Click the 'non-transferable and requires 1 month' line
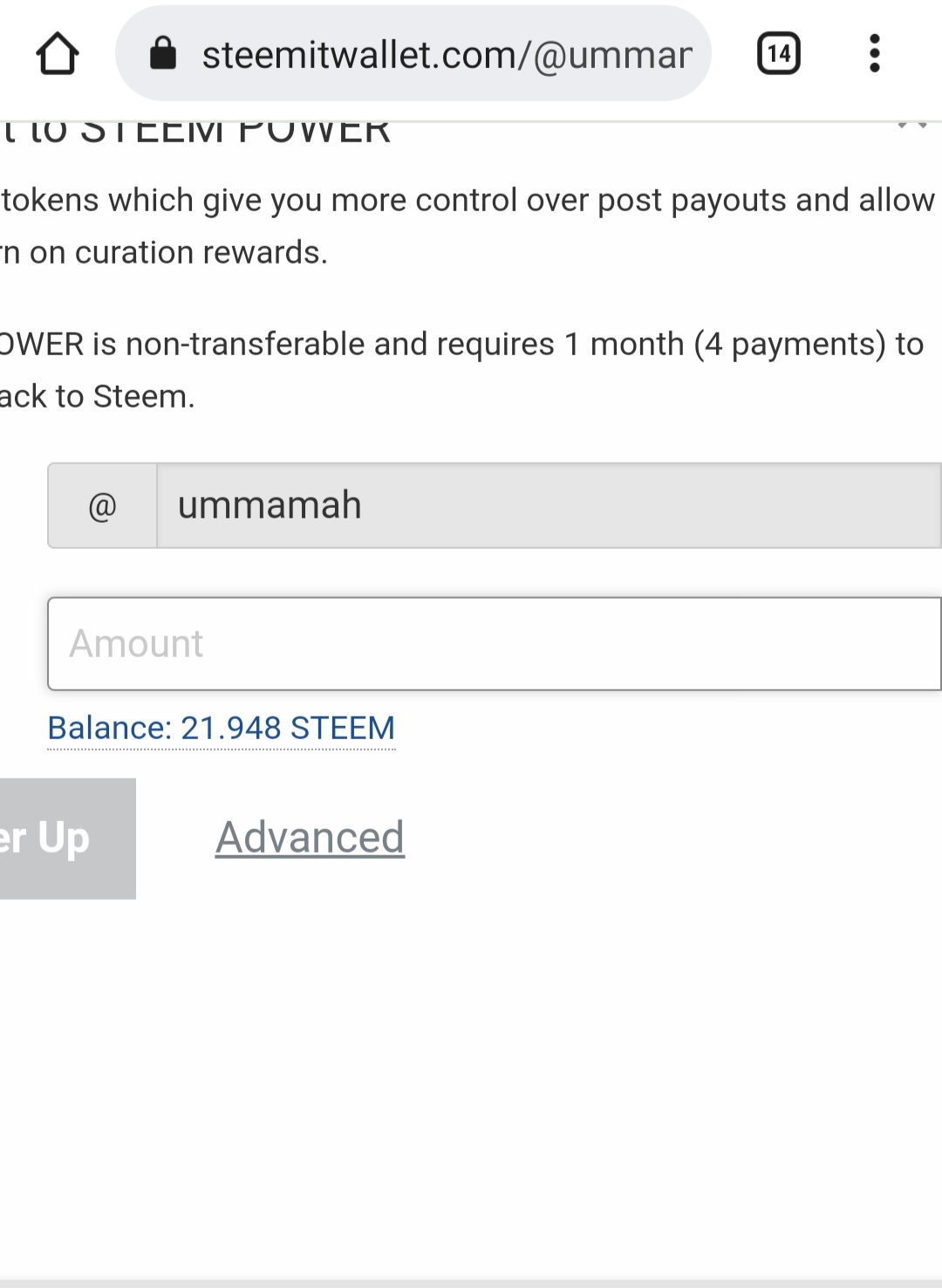This screenshot has width=942, height=1288. [x=462, y=345]
